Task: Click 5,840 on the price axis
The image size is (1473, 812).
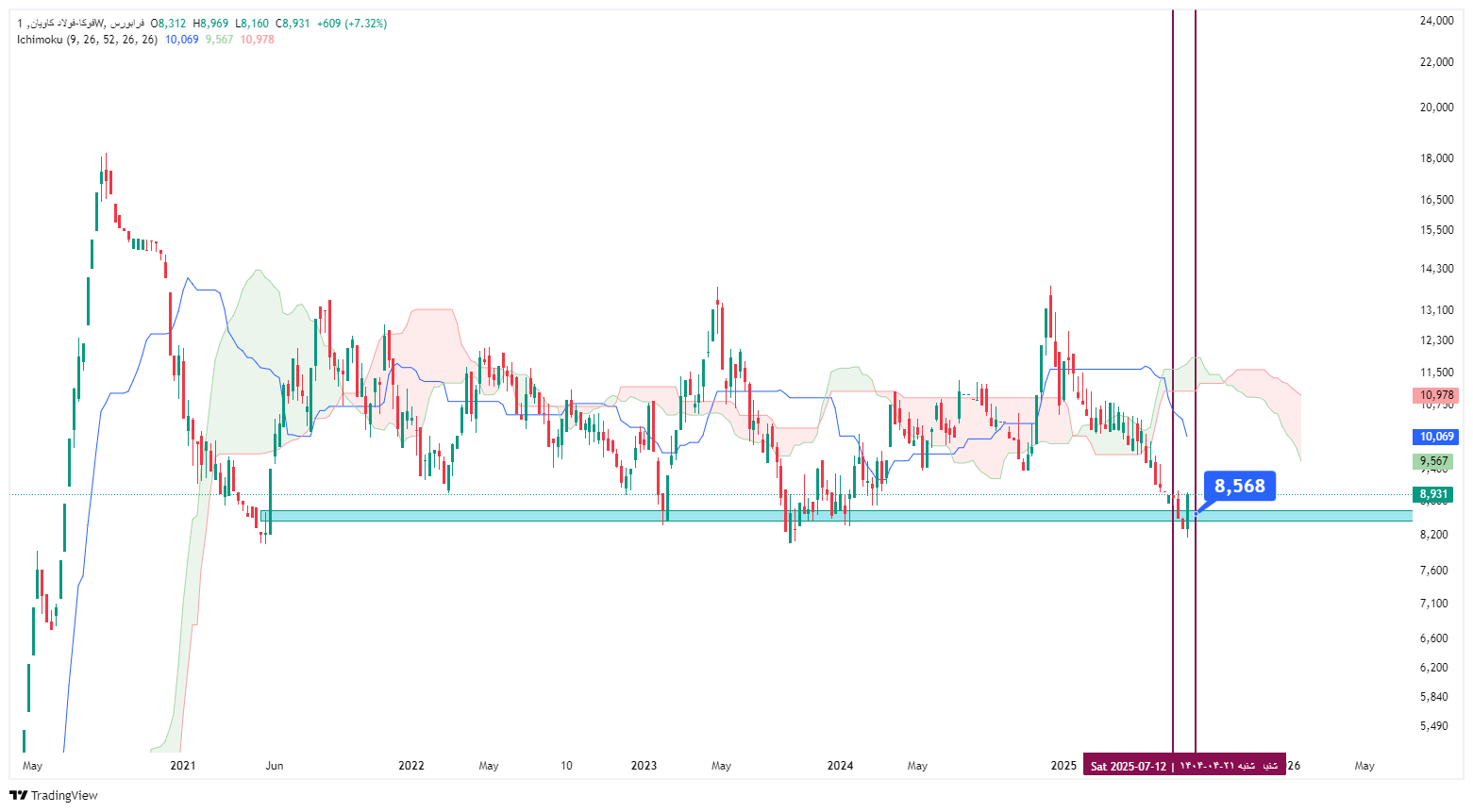Action: (x=1433, y=697)
